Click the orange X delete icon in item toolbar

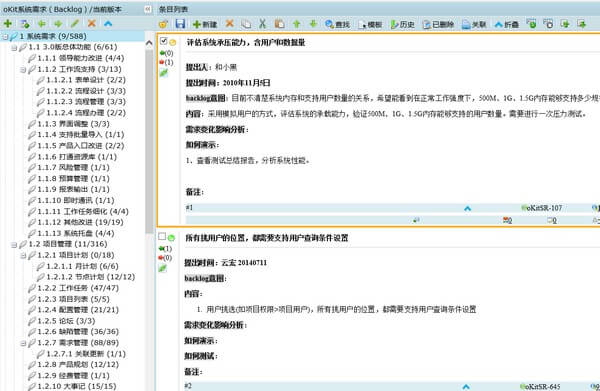pos(230,24)
